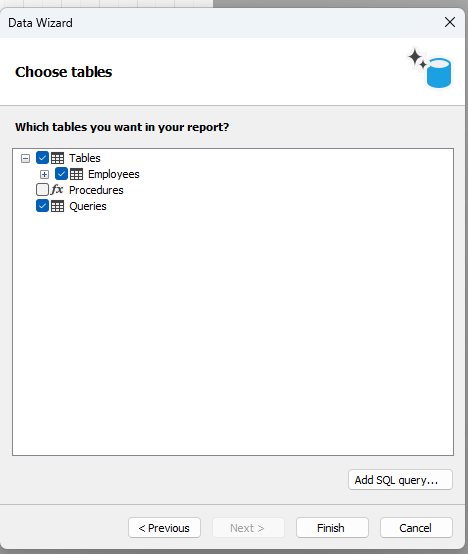Click the Tables node grid icon
468x554 pixels.
pos(57,158)
